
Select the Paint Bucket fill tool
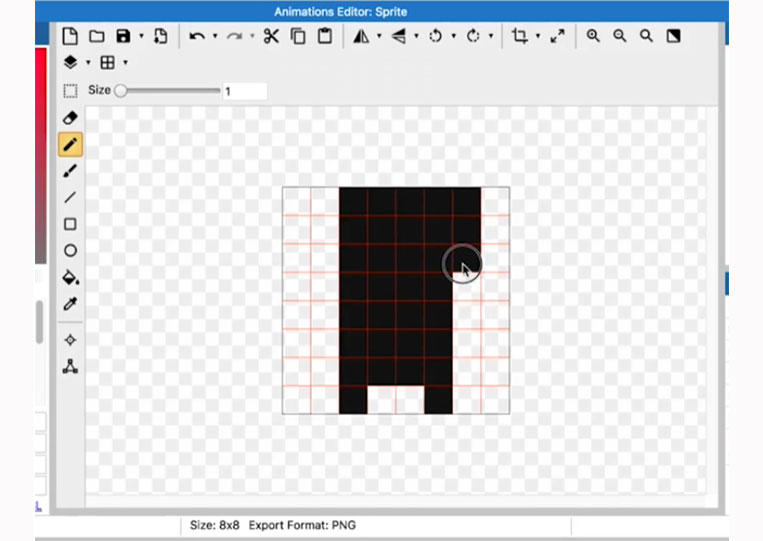pyautogui.click(x=71, y=277)
